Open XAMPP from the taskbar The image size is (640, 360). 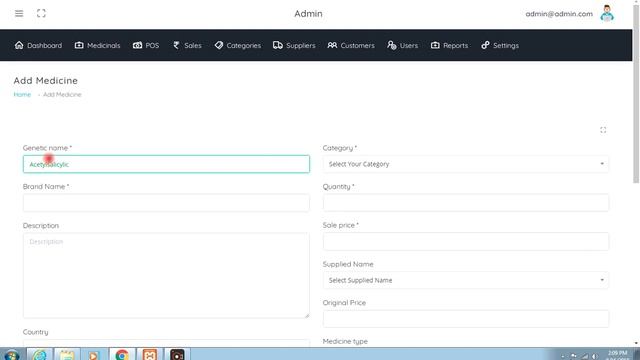(150, 355)
